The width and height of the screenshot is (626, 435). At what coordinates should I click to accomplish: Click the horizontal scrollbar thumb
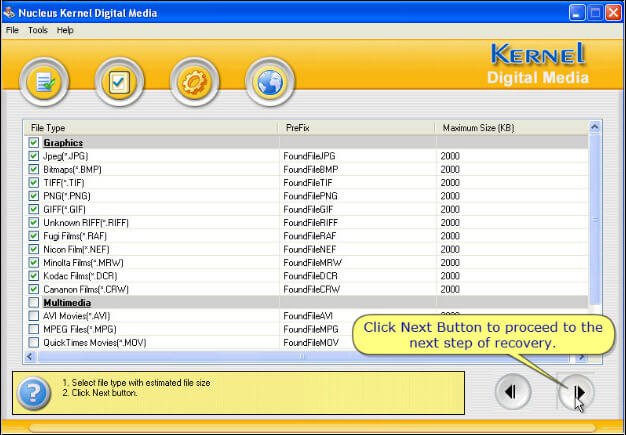click(x=303, y=357)
